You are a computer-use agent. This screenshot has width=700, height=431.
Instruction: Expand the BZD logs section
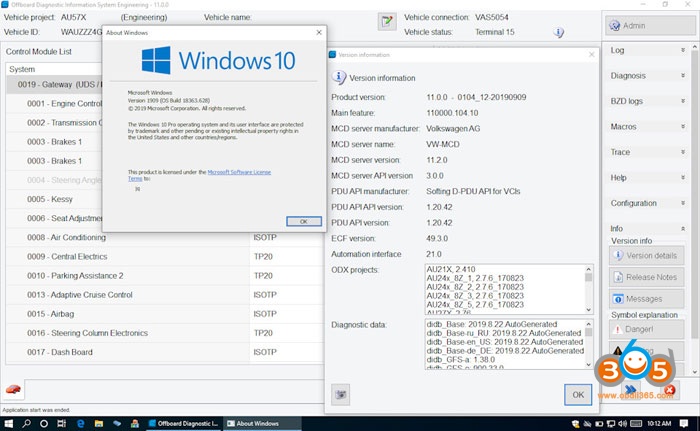(648, 101)
